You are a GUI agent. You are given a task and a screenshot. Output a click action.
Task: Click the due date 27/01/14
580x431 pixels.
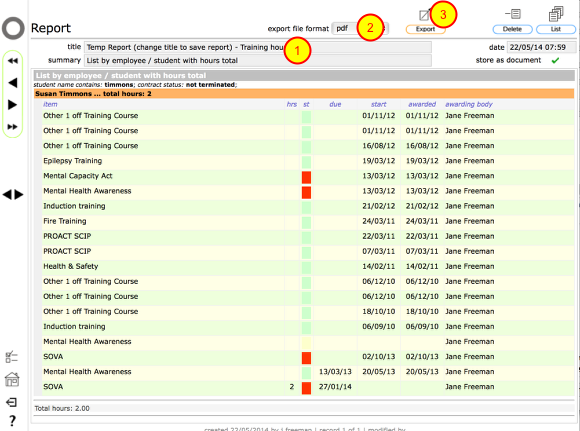pos(335,387)
